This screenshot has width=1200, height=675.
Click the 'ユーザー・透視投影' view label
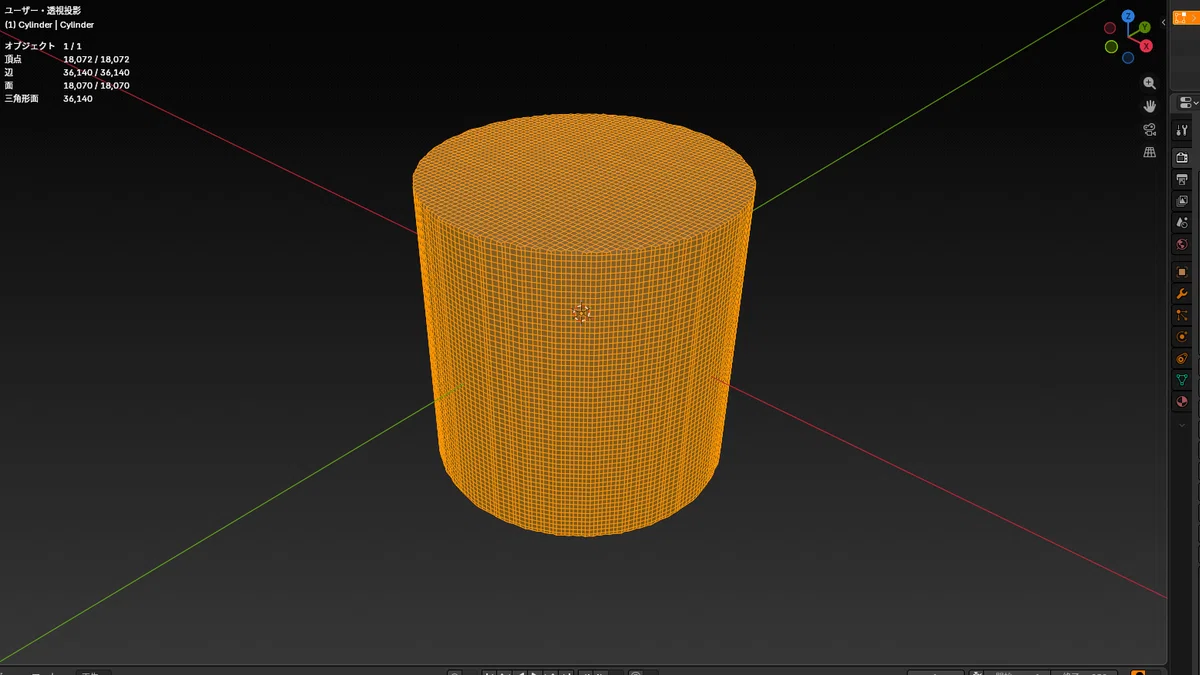(x=43, y=11)
